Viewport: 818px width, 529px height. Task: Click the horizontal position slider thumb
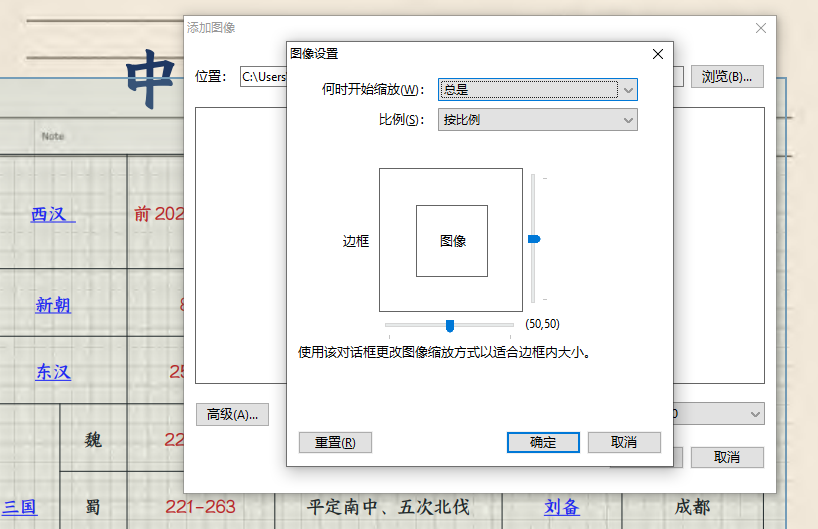pos(450,325)
